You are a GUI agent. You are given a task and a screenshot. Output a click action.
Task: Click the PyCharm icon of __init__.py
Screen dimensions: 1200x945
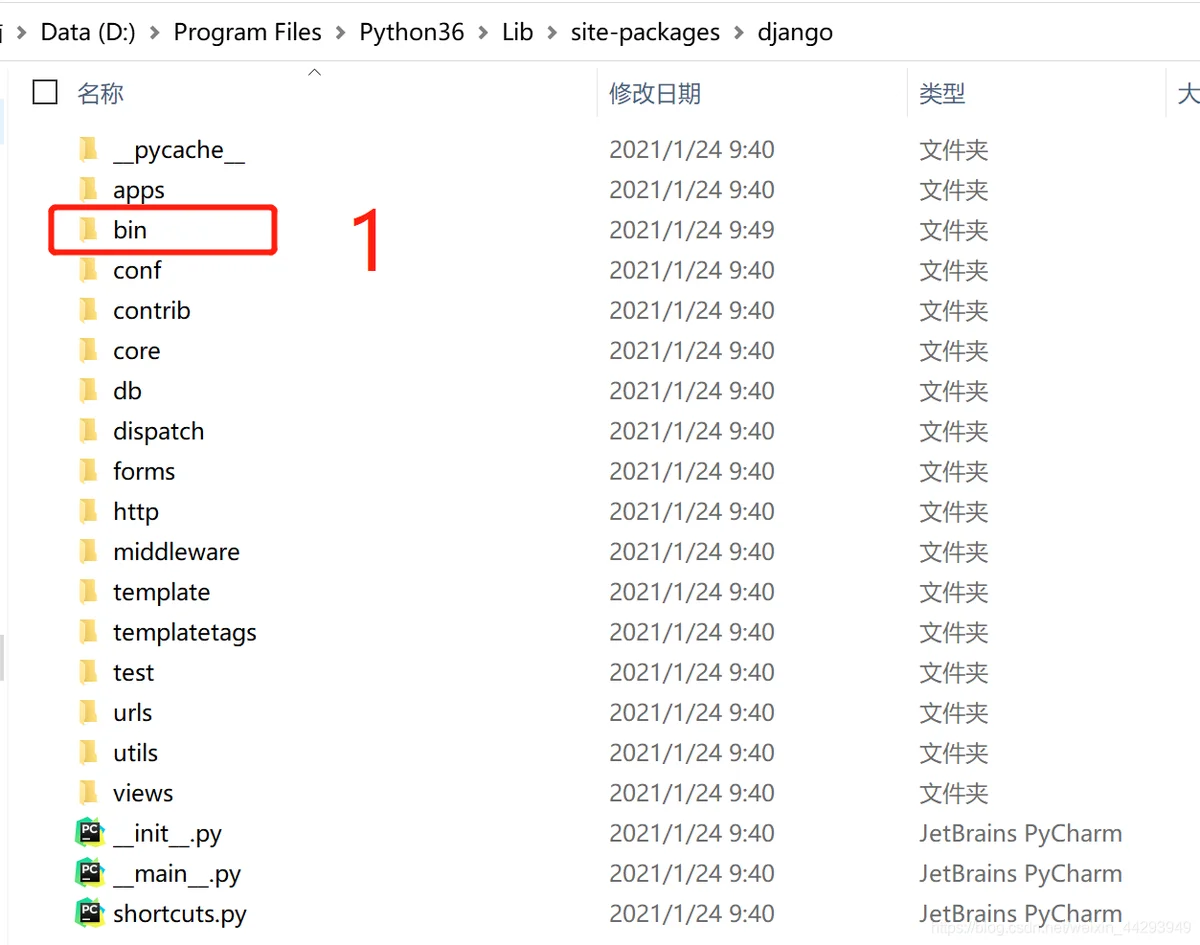pyautogui.click(x=90, y=833)
